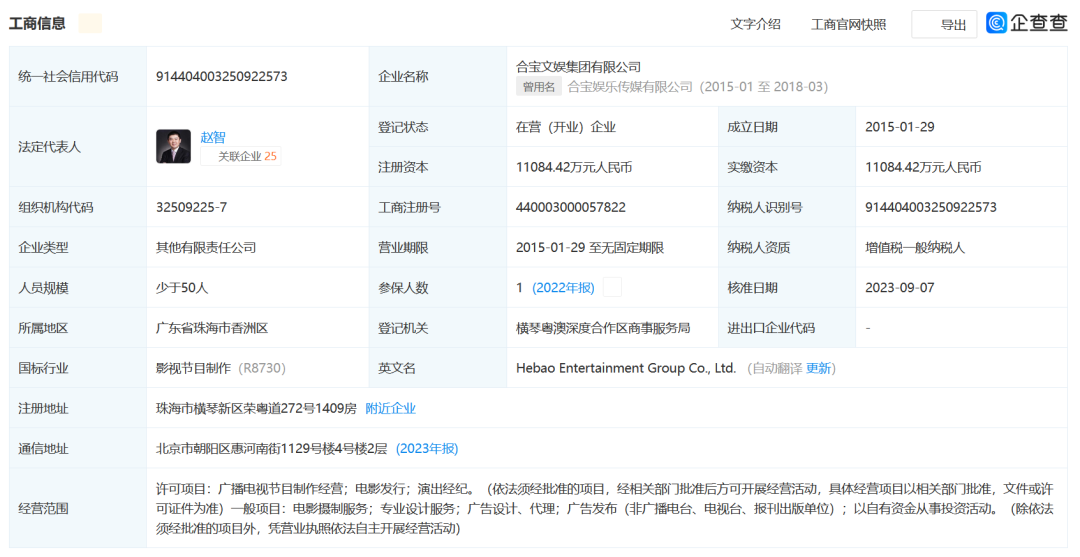Image resolution: width=1080 pixels, height=557 pixels.
Task: Click the staff size value 少于50人
Action: pos(182,288)
